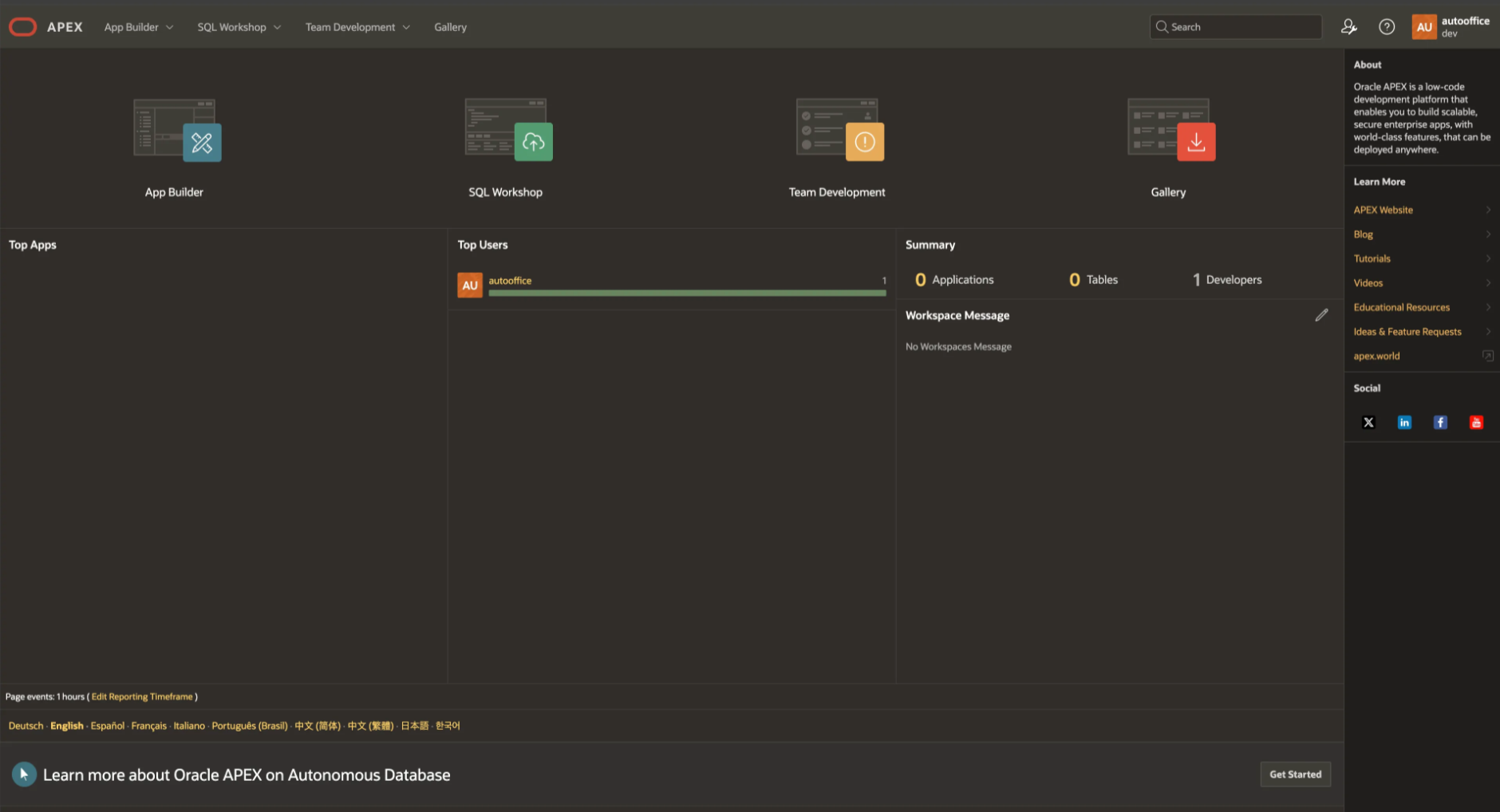Open the Facebook social icon
The height and width of the screenshot is (812, 1500).
1440,423
